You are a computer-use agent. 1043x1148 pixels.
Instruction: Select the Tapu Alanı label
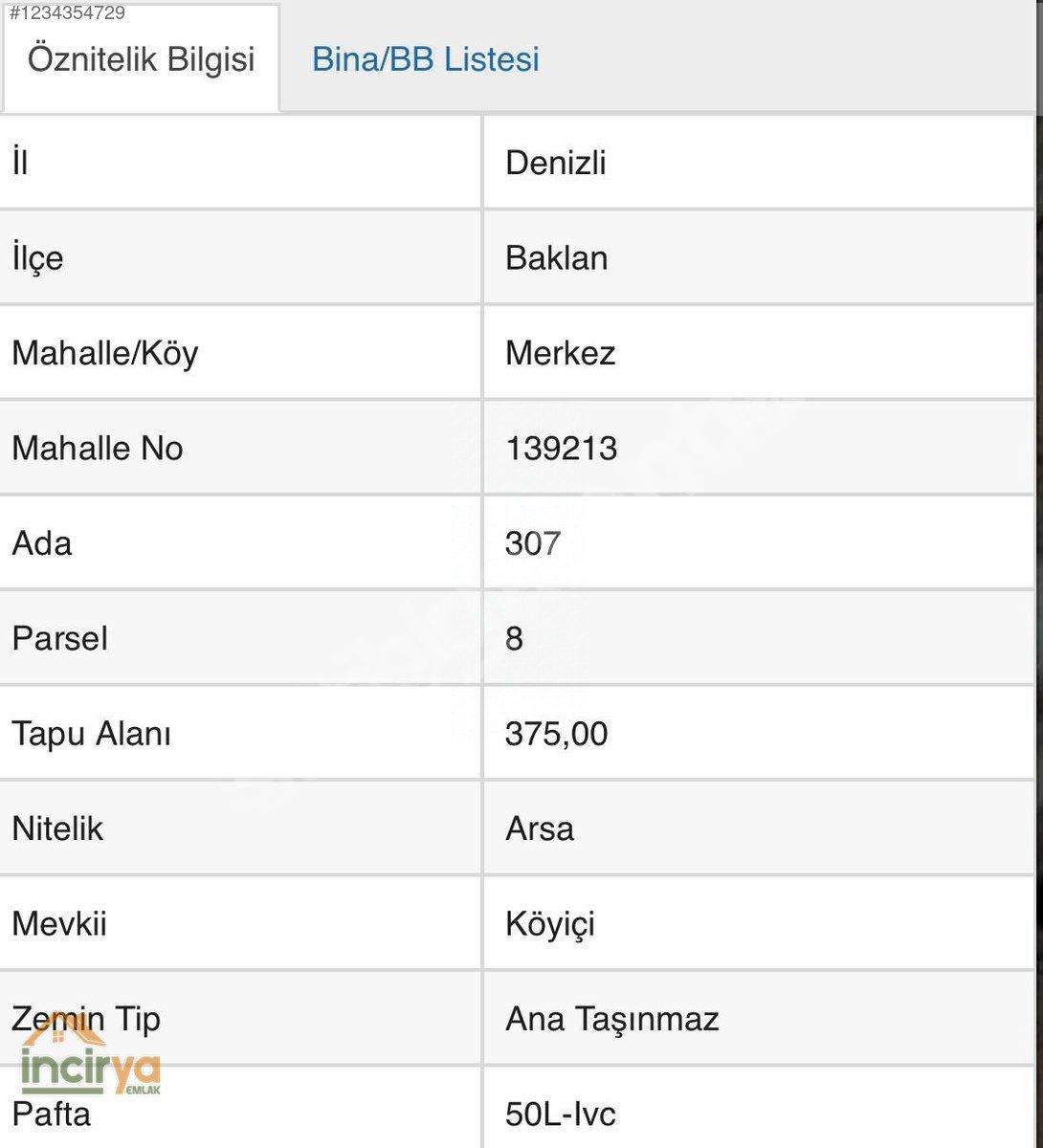pyautogui.click(x=92, y=734)
